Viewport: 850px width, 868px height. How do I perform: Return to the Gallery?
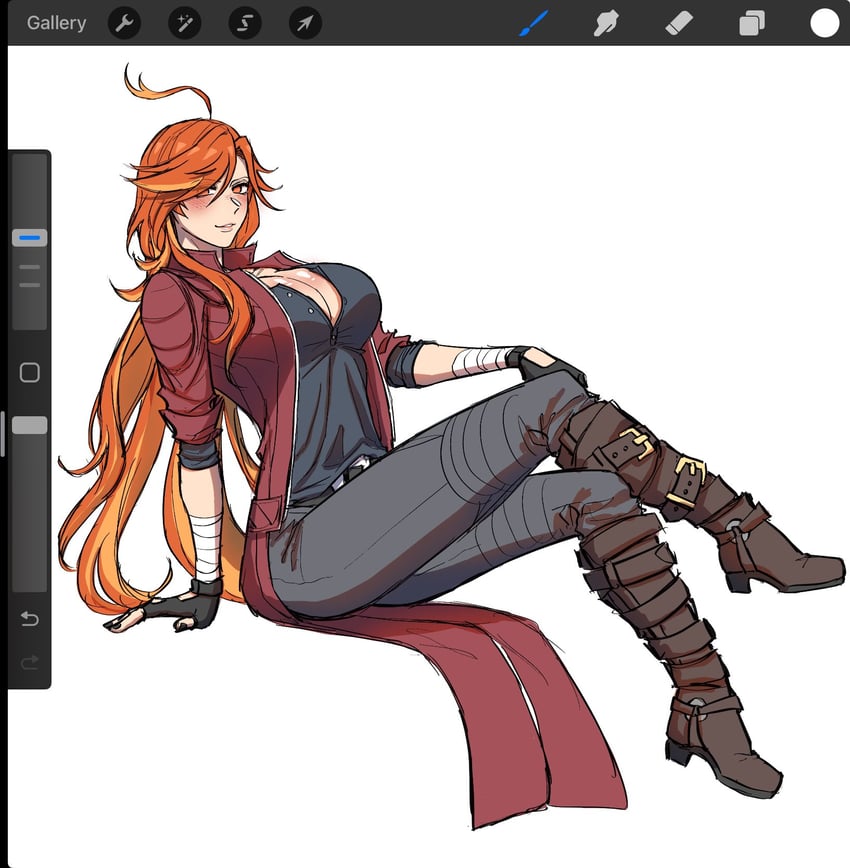pyautogui.click(x=56, y=23)
